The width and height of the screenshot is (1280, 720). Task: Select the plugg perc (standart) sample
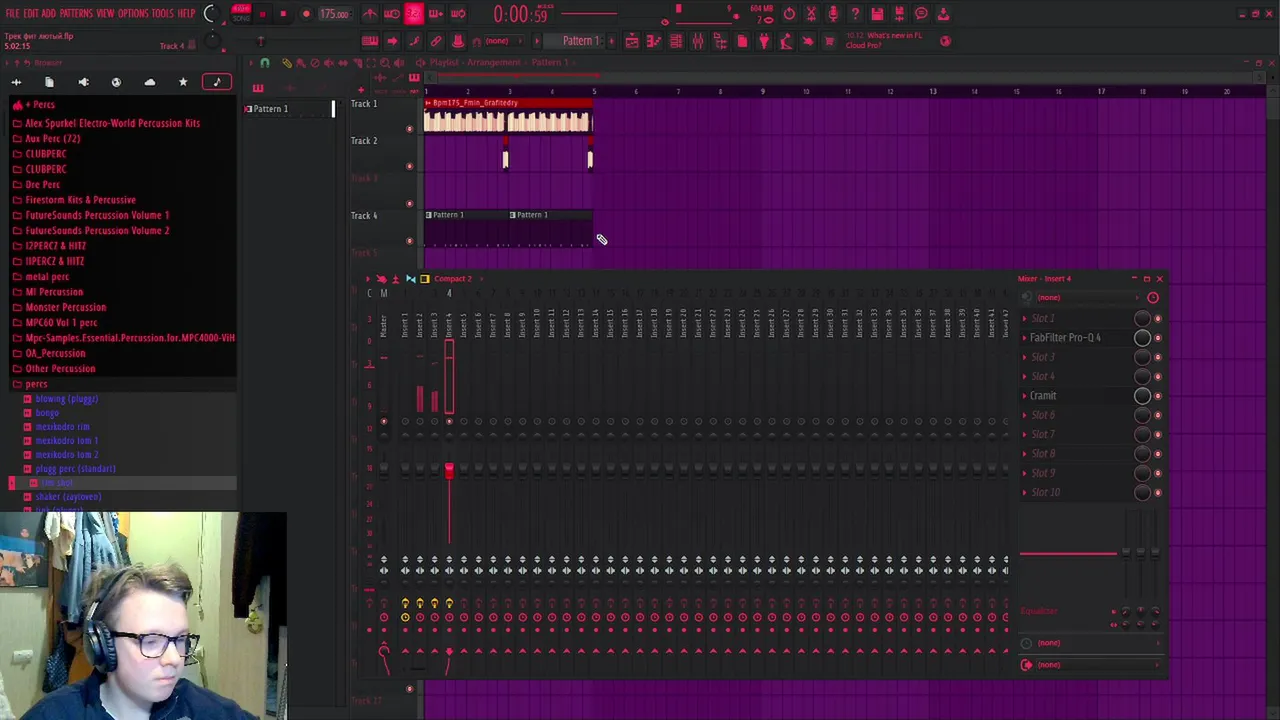[x=75, y=468]
